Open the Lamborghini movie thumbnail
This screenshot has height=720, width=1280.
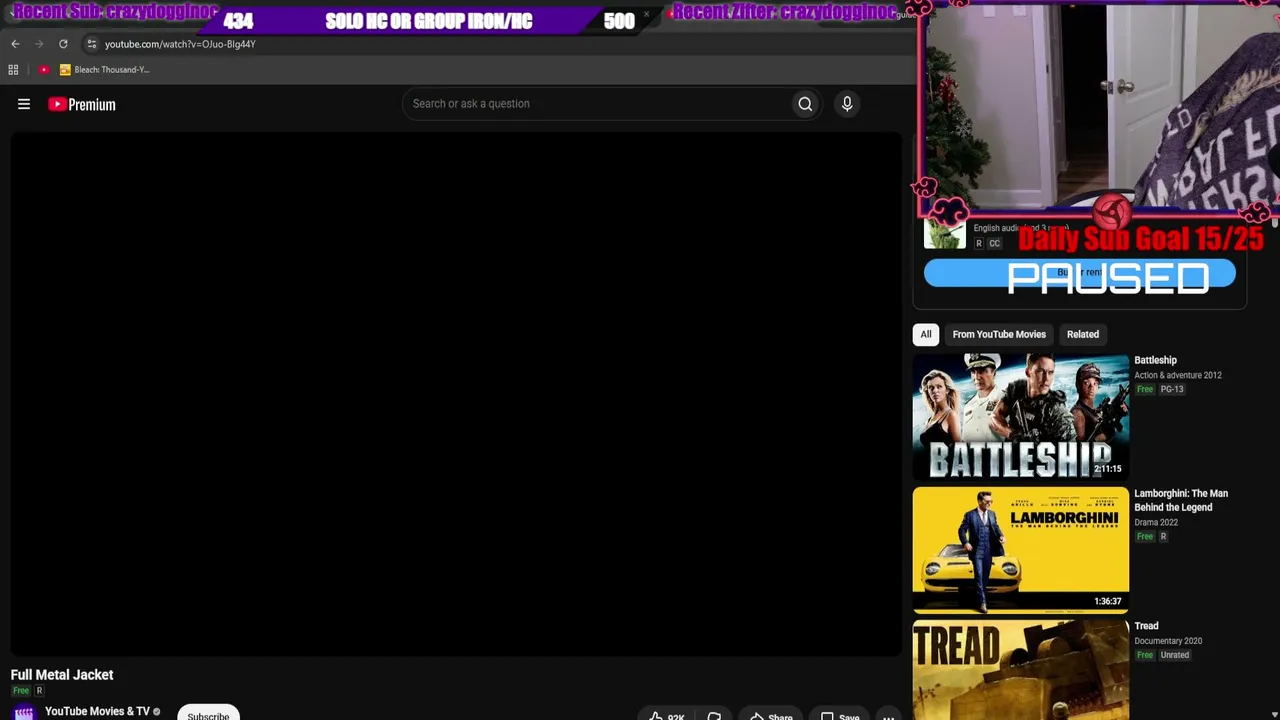point(1021,549)
